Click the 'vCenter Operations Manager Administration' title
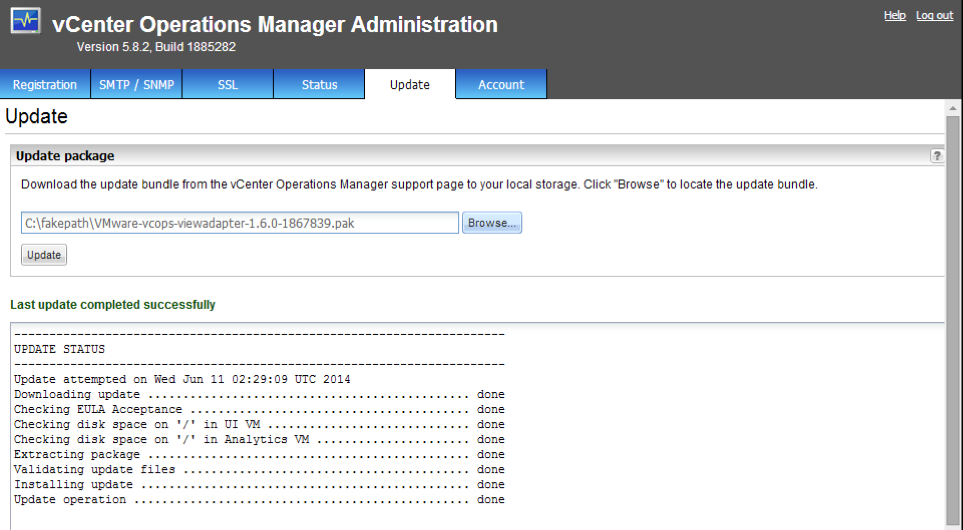This screenshot has width=963, height=530. click(275, 24)
